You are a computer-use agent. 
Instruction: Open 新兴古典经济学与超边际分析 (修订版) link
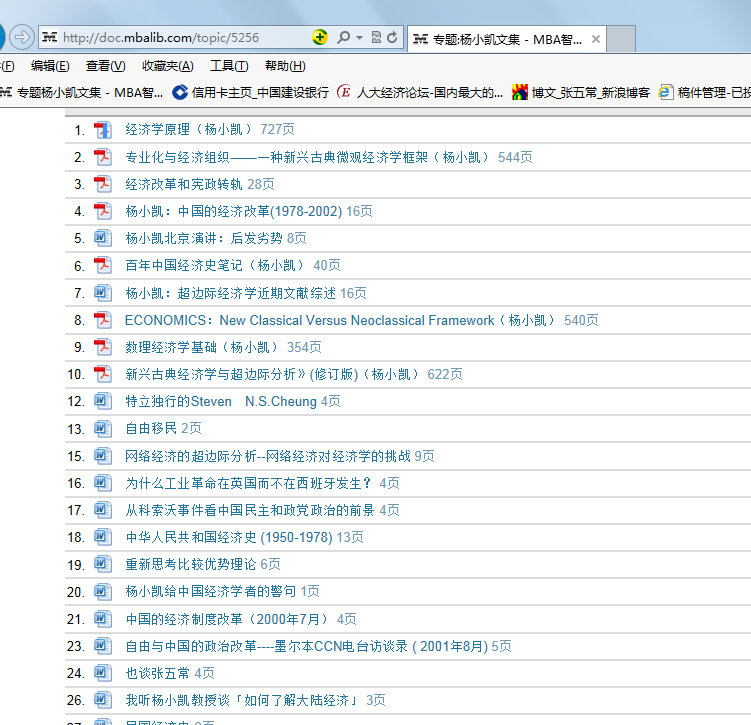pos(273,374)
